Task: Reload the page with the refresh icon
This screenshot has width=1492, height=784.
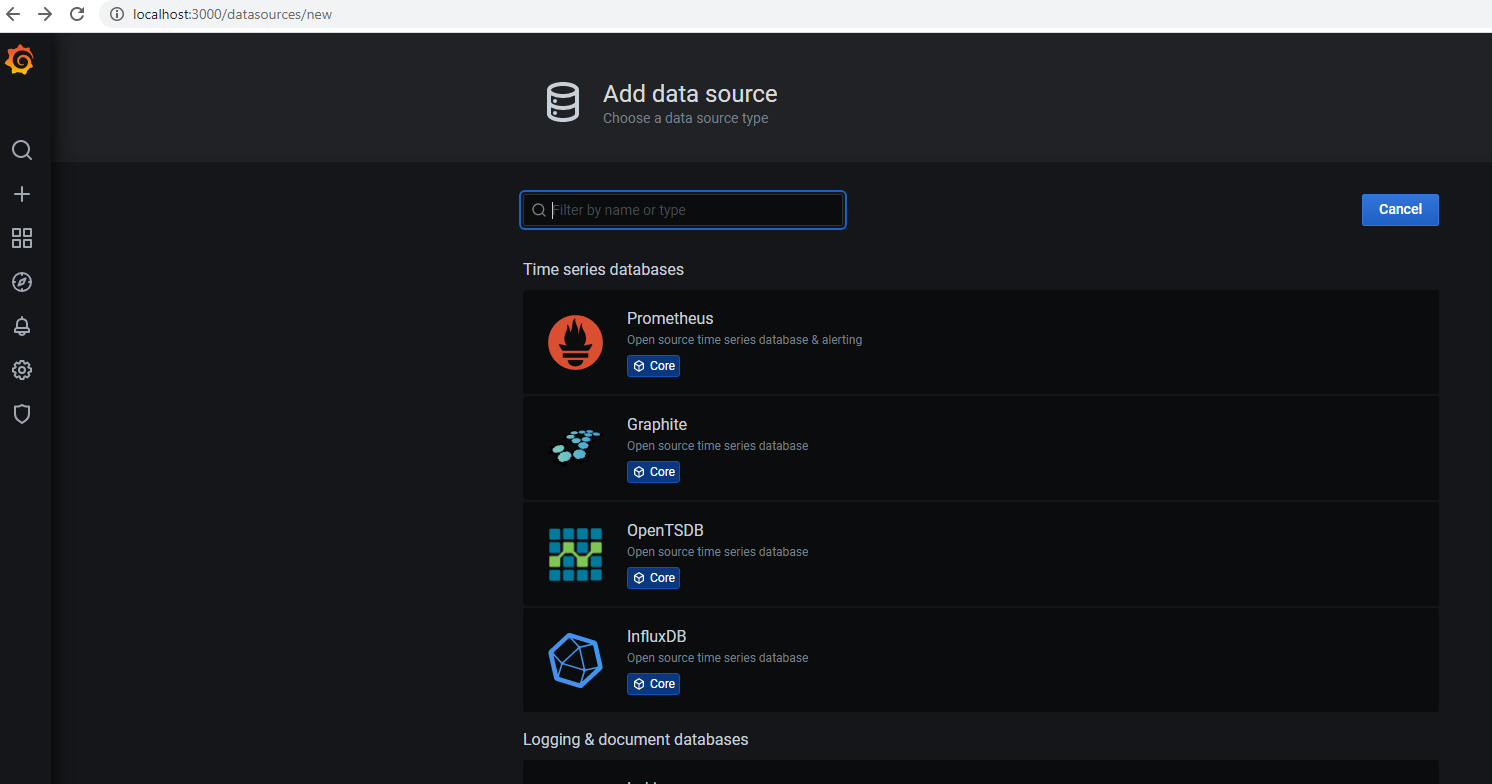Action: tap(77, 14)
